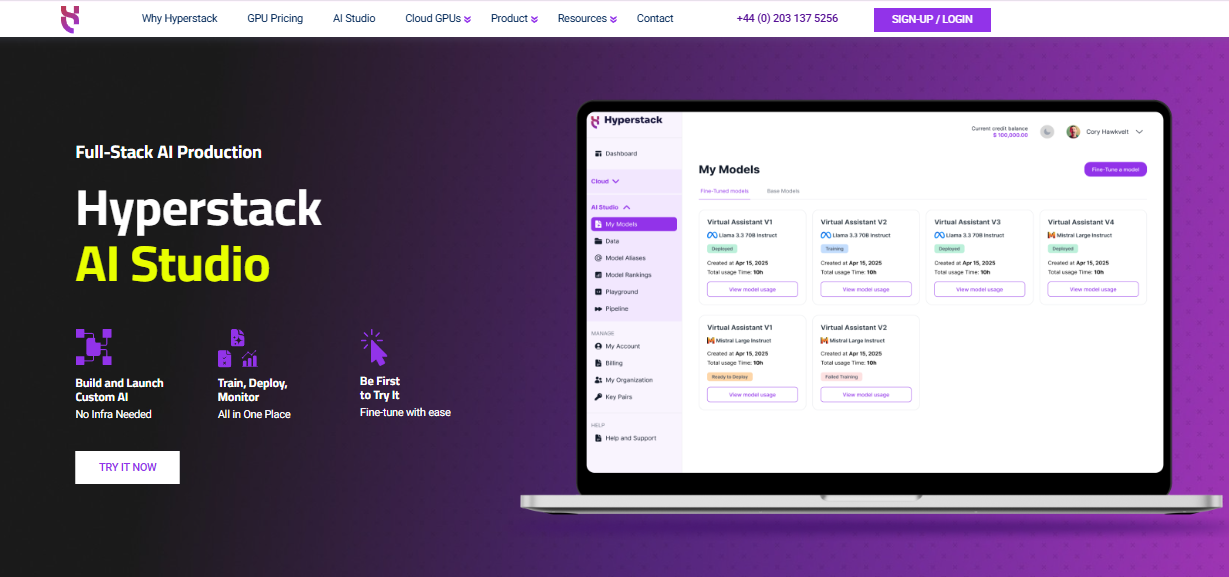Open Dashboard in the mockup sidebar
This screenshot has width=1229, height=577.
pyautogui.click(x=620, y=154)
